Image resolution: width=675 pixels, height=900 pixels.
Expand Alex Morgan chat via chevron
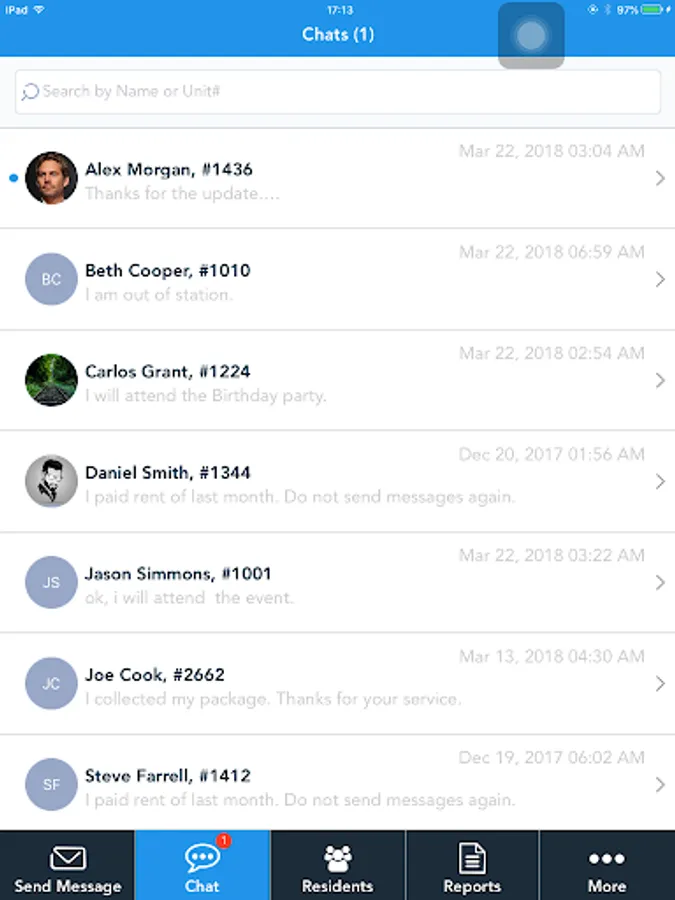pyautogui.click(x=660, y=179)
